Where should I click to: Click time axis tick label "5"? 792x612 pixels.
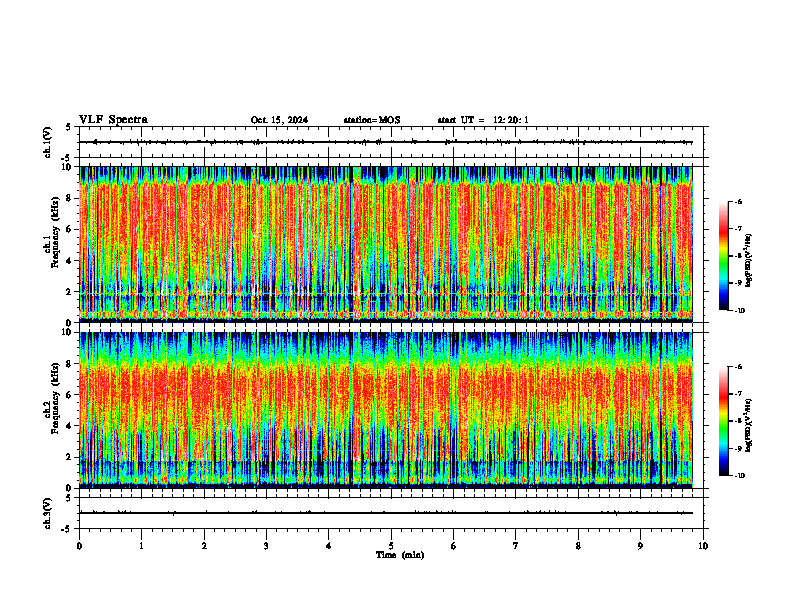[x=391, y=546]
